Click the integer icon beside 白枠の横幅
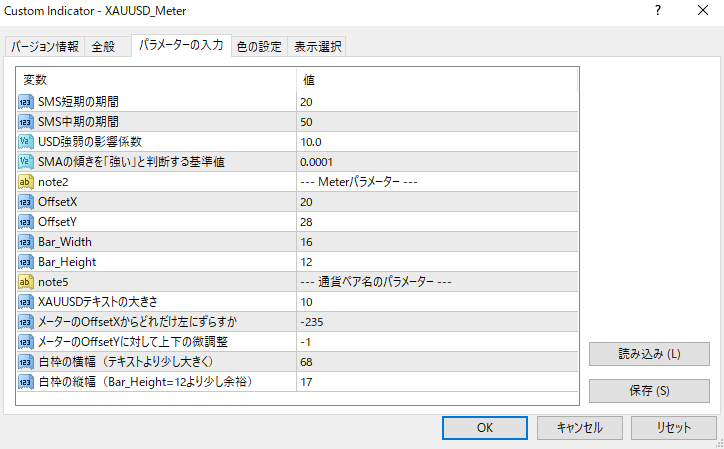 [x=25, y=362]
